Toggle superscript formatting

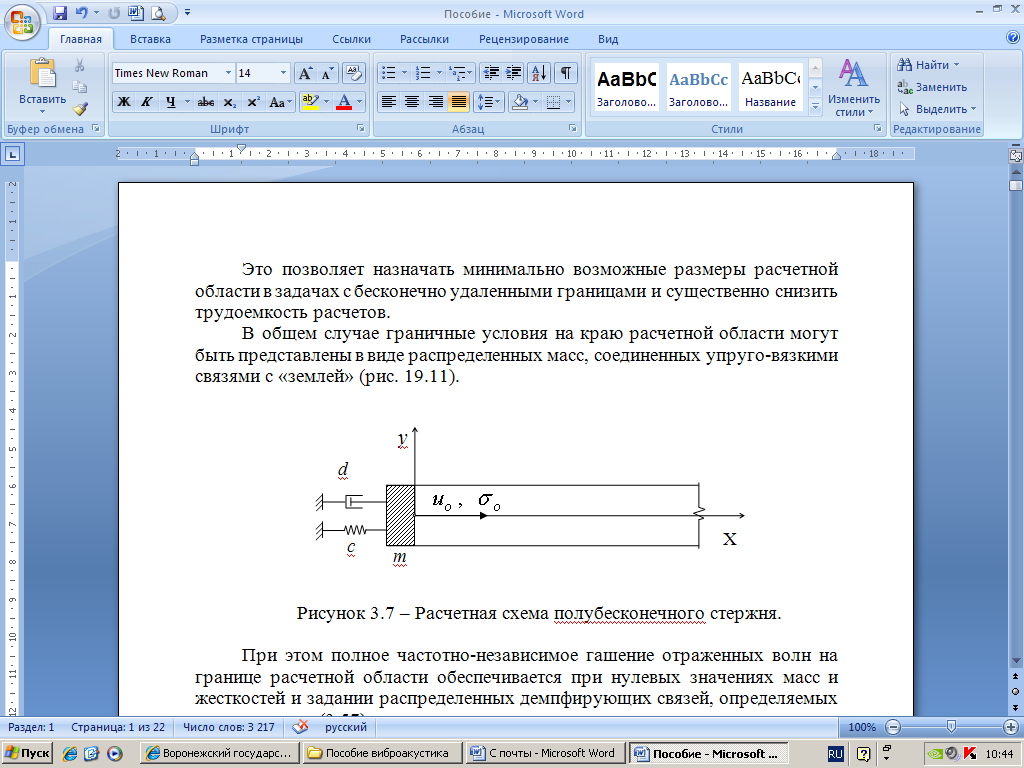[x=253, y=102]
